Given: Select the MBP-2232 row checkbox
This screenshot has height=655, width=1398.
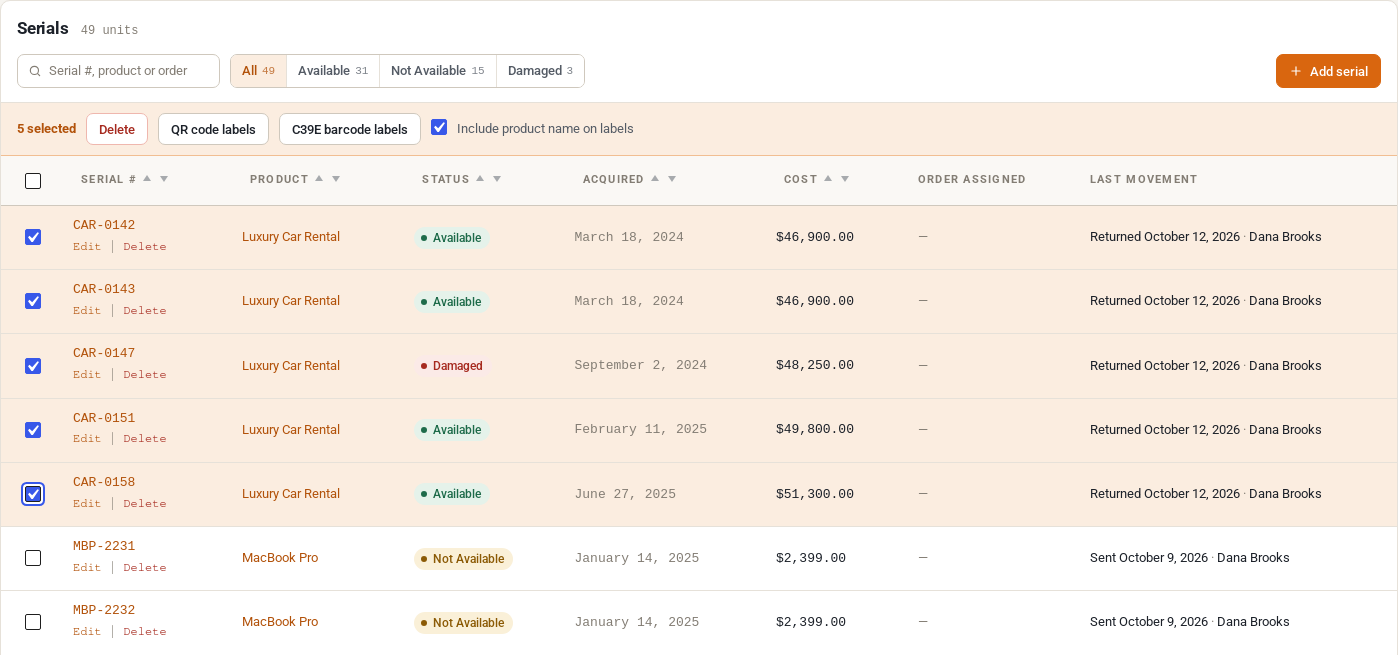Looking at the screenshot, I should (x=33, y=622).
